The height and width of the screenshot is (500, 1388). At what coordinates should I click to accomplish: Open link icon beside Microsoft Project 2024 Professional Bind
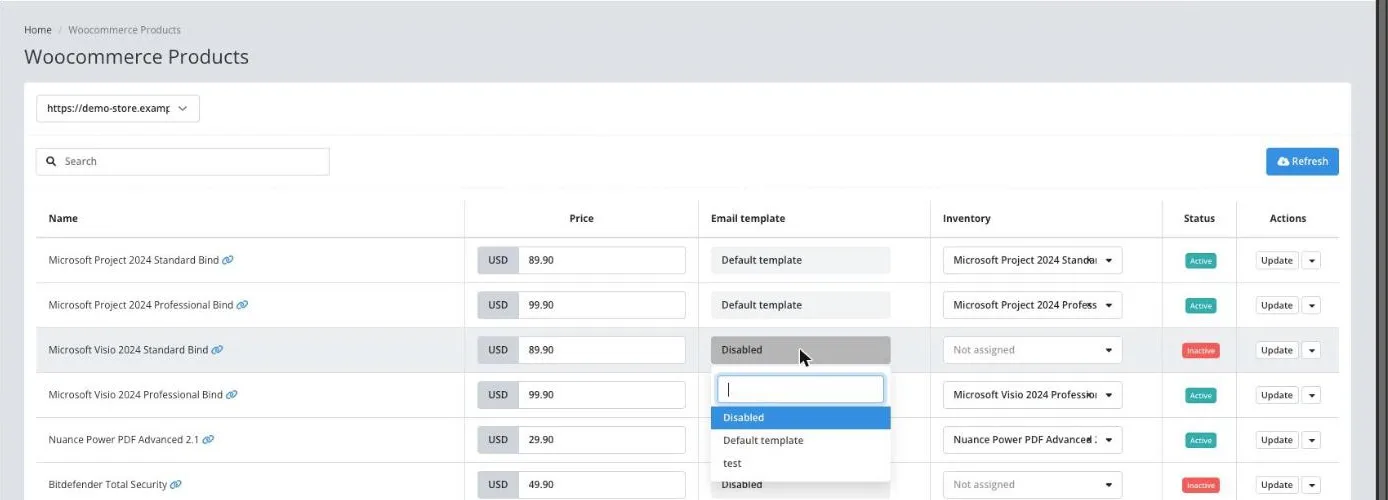[243, 305]
